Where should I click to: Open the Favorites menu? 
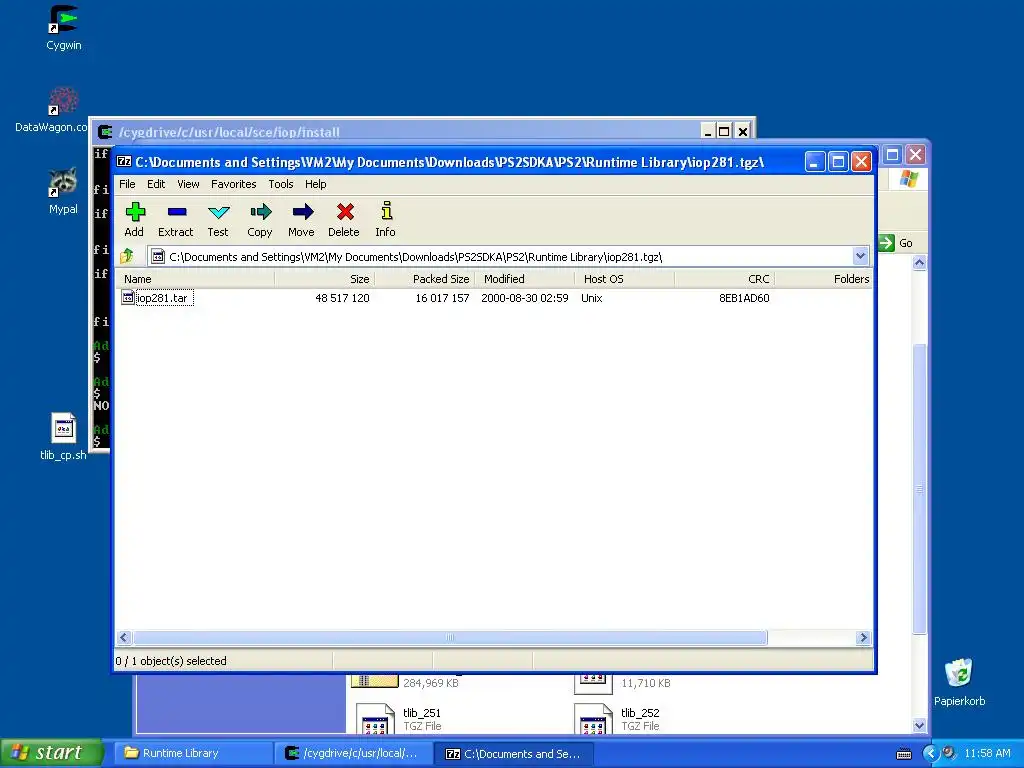point(233,184)
